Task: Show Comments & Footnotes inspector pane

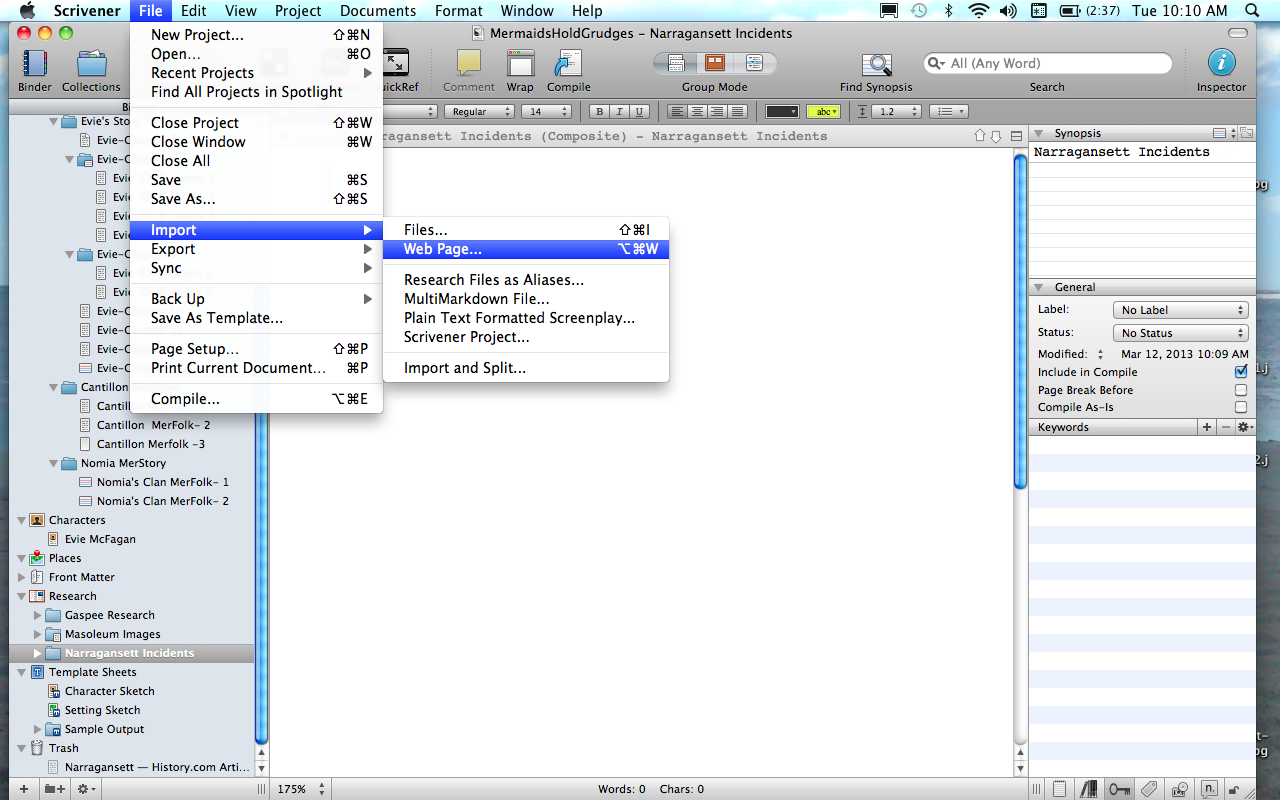Action: click(1210, 789)
